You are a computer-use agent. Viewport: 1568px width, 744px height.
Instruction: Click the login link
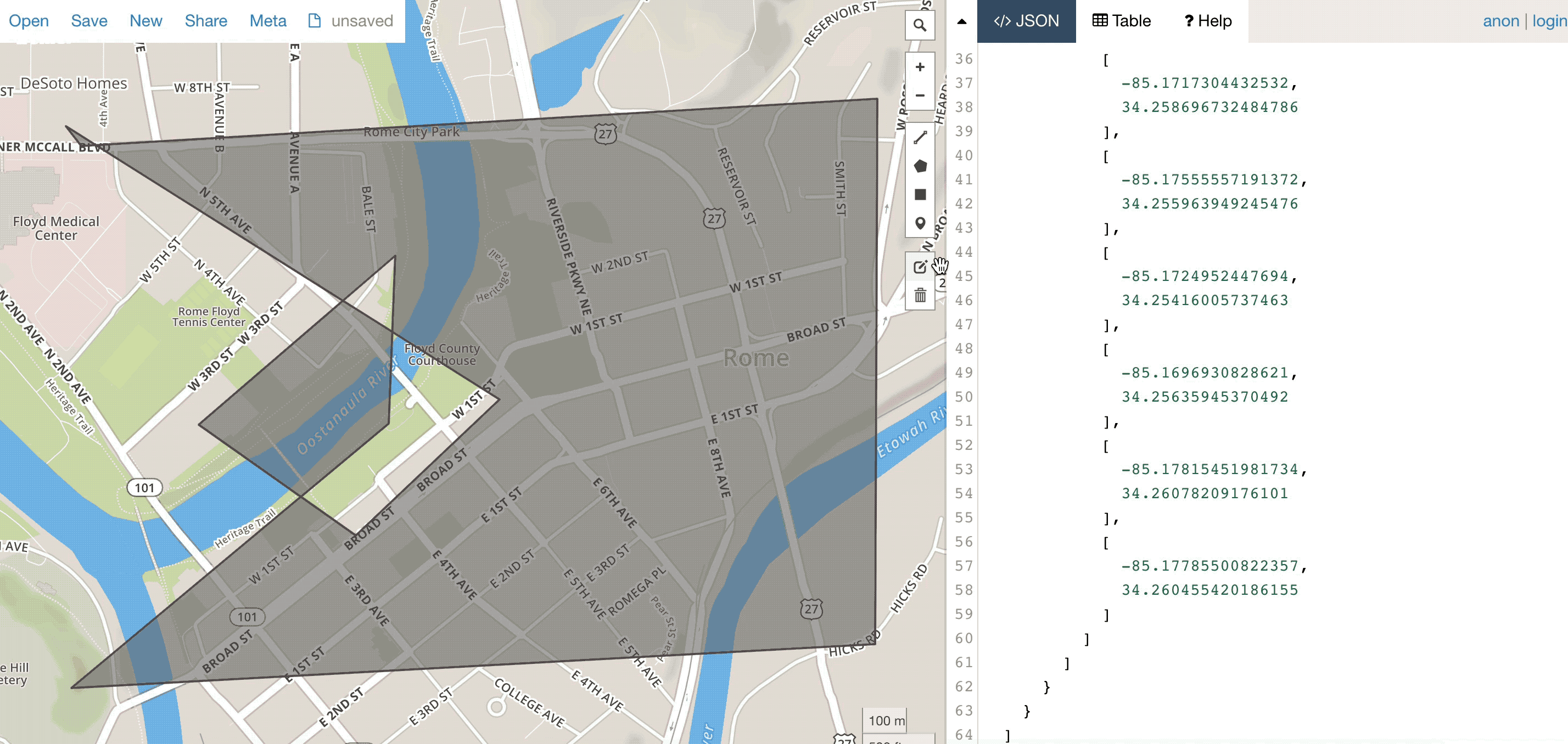[x=1549, y=21]
